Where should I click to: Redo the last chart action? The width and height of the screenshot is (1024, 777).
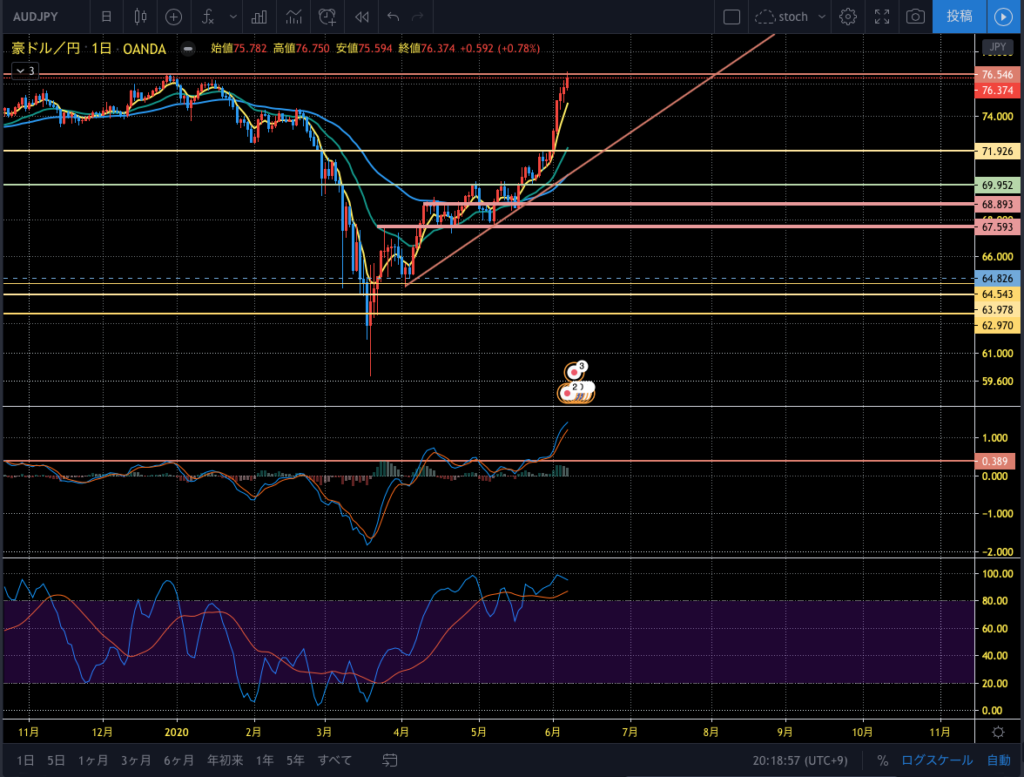pyautogui.click(x=417, y=16)
